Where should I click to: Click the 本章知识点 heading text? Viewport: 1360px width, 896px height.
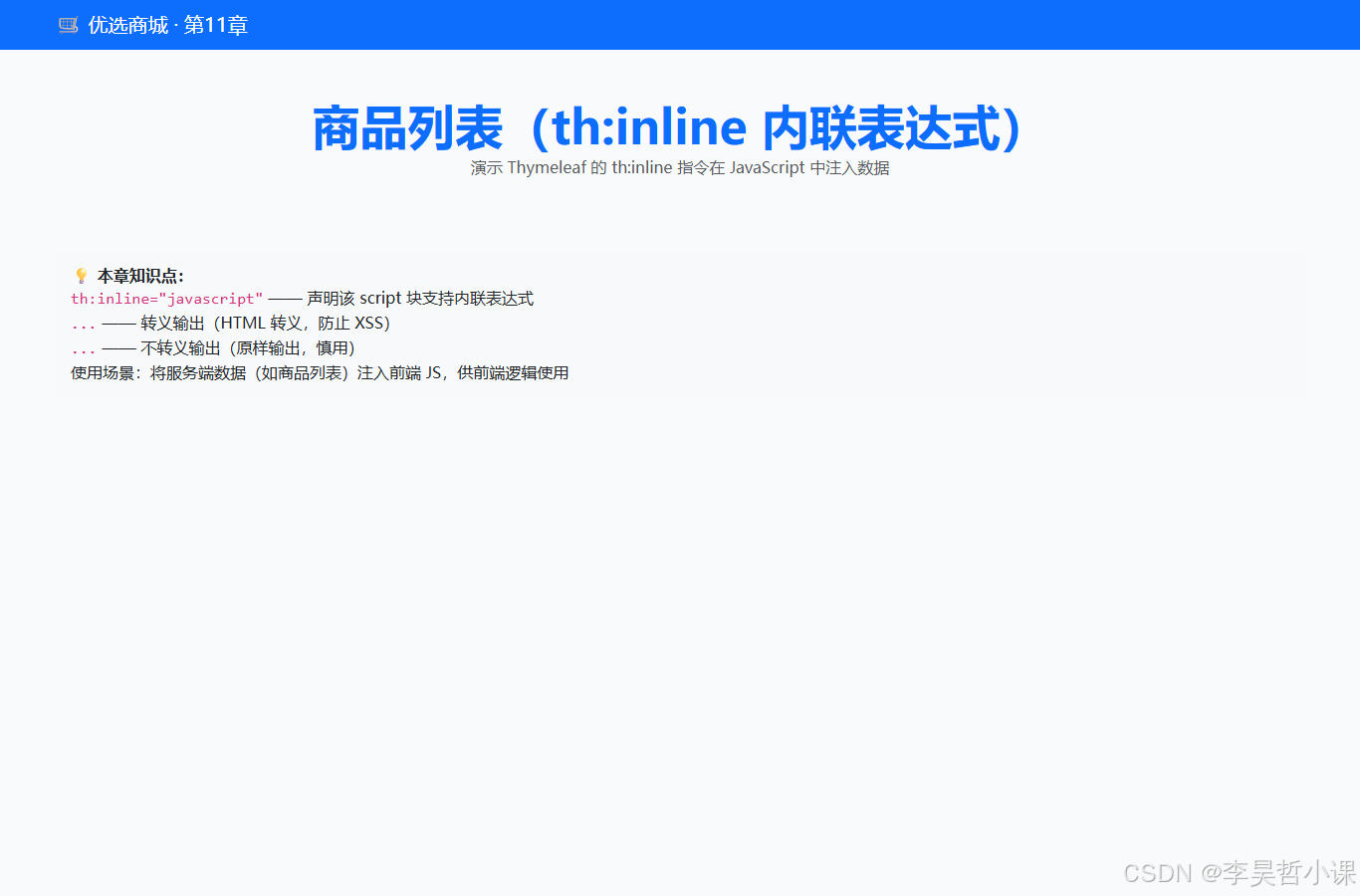tap(140, 276)
